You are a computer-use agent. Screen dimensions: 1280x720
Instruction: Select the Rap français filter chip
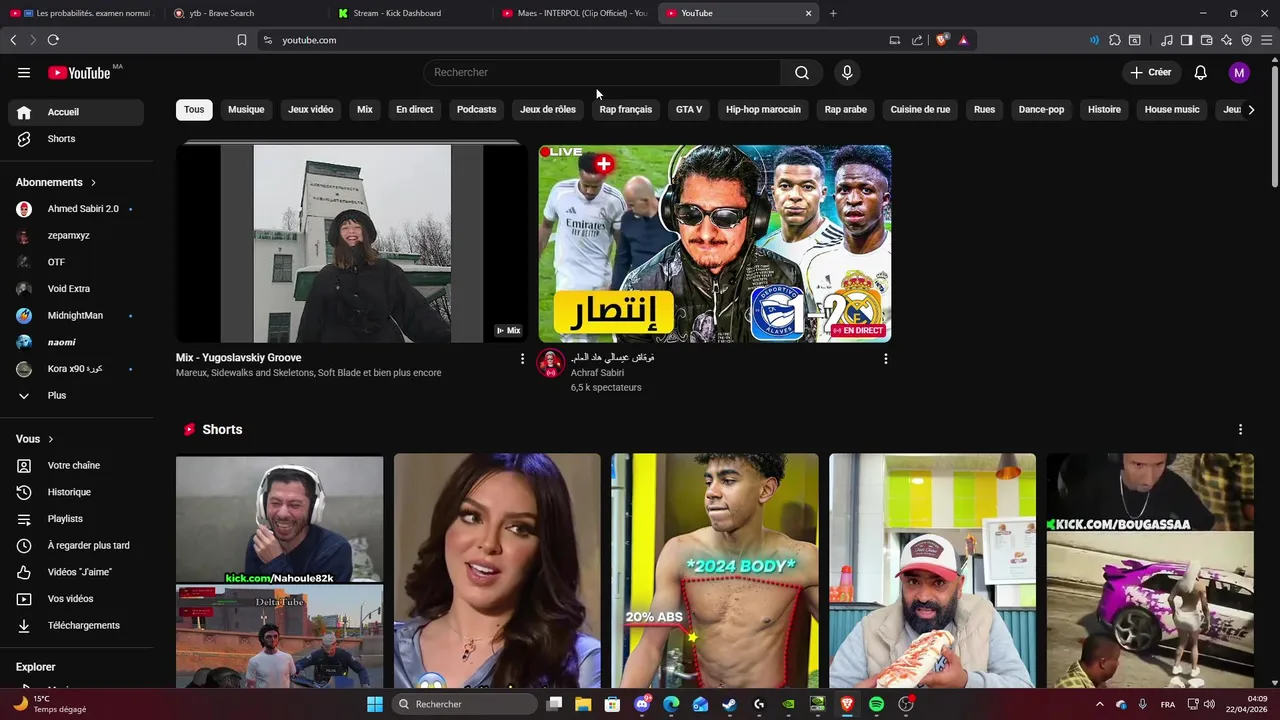click(626, 109)
